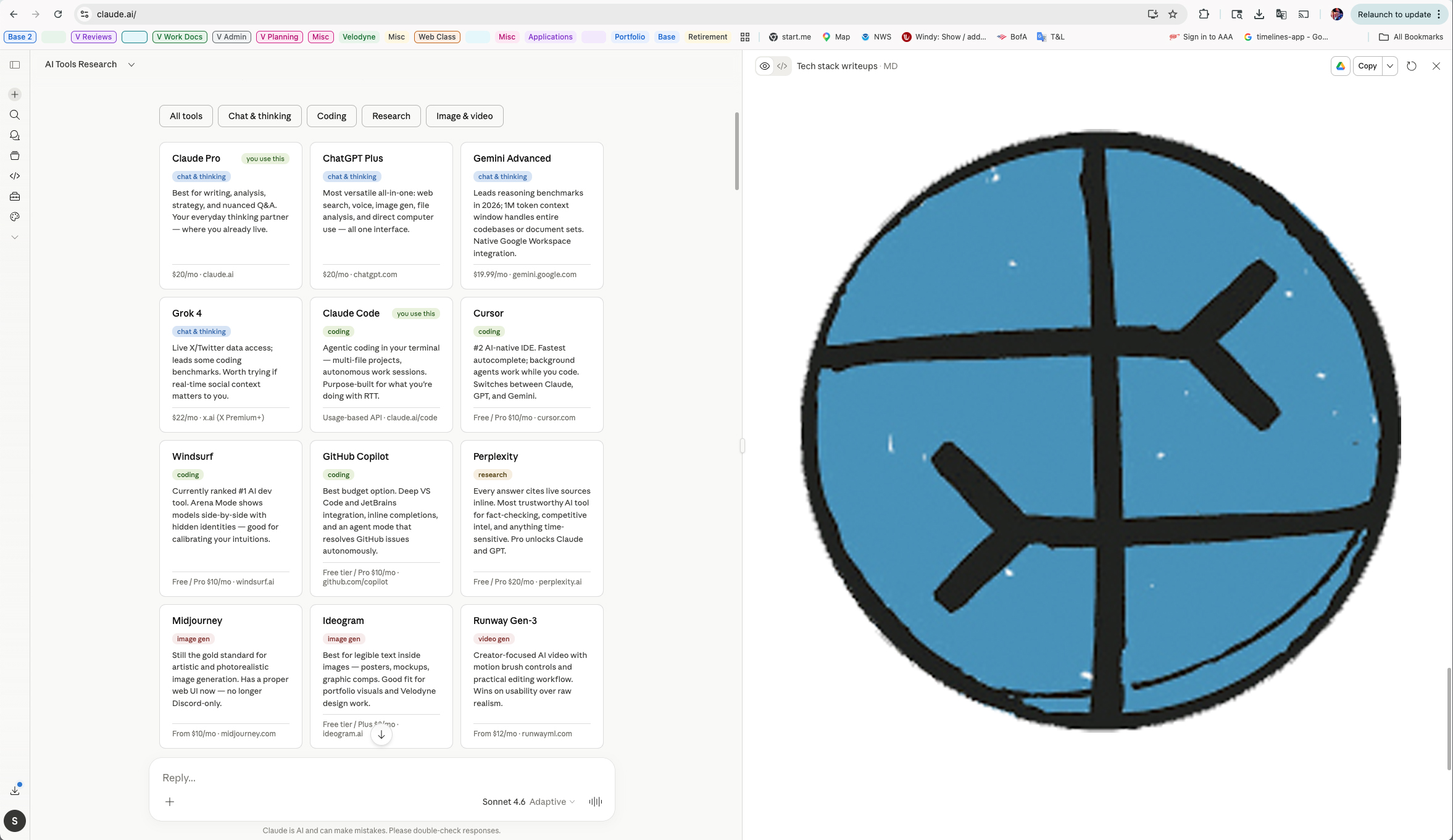The height and width of the screenshot is (840, 1453).
Task: Filter by Research category
Action: pyautogui.click(x=391, y=116)
